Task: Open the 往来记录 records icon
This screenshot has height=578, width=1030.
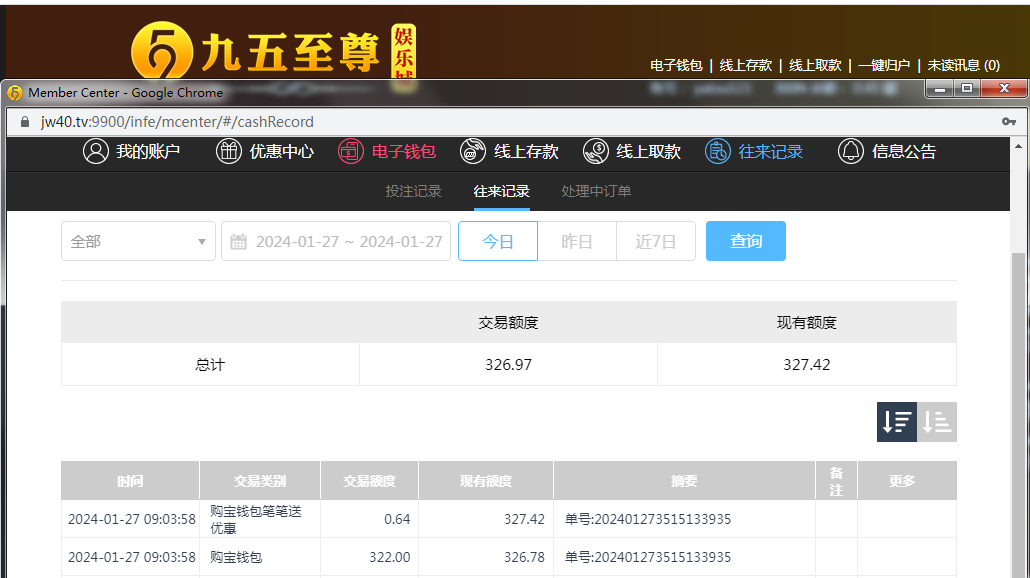Action: [x=718, y=152]
